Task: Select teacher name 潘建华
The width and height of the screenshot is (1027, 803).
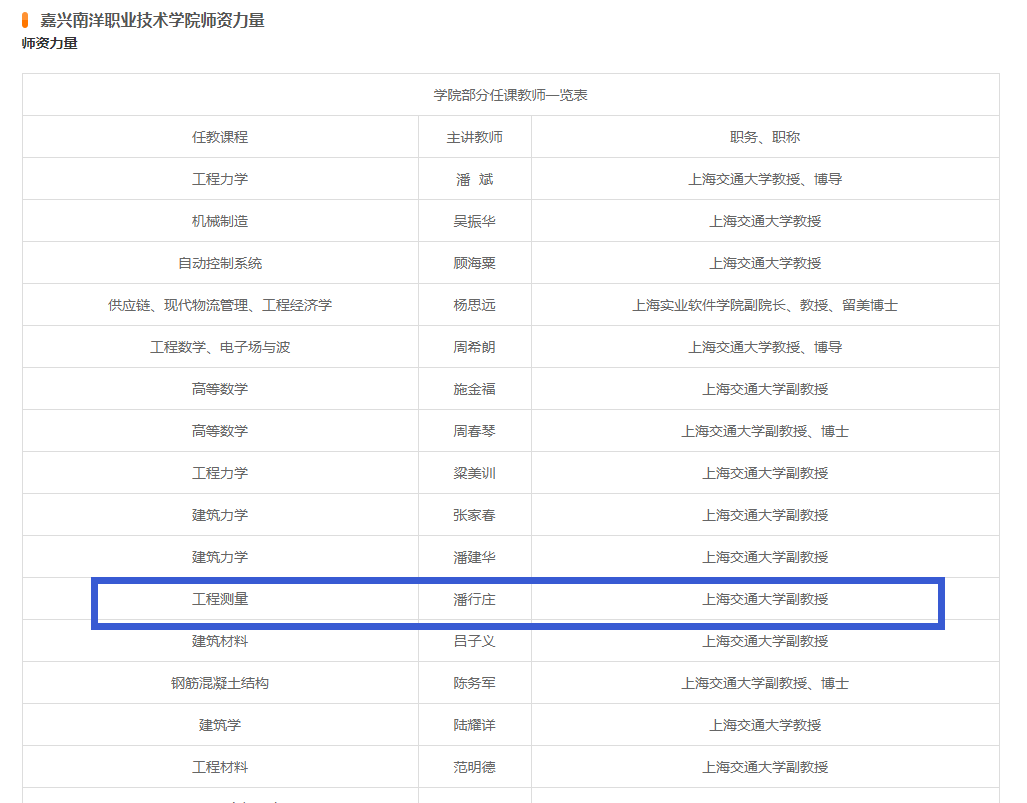Action: point(475,557)
